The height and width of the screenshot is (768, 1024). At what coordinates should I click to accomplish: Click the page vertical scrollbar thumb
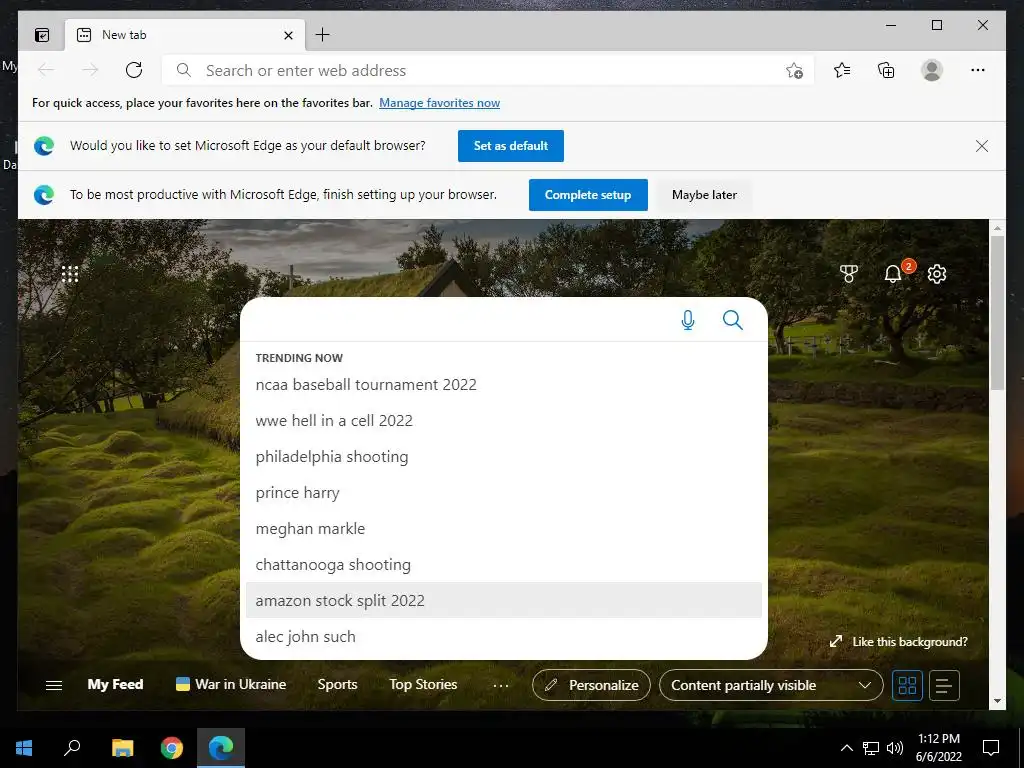(x=997, y=313)
